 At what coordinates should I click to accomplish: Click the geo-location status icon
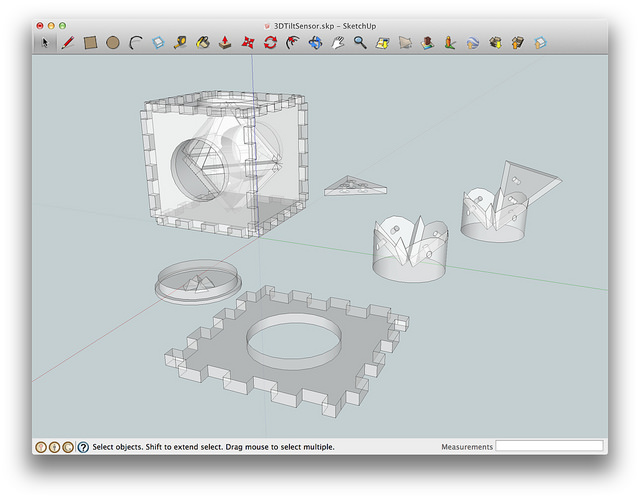[41, 447]
